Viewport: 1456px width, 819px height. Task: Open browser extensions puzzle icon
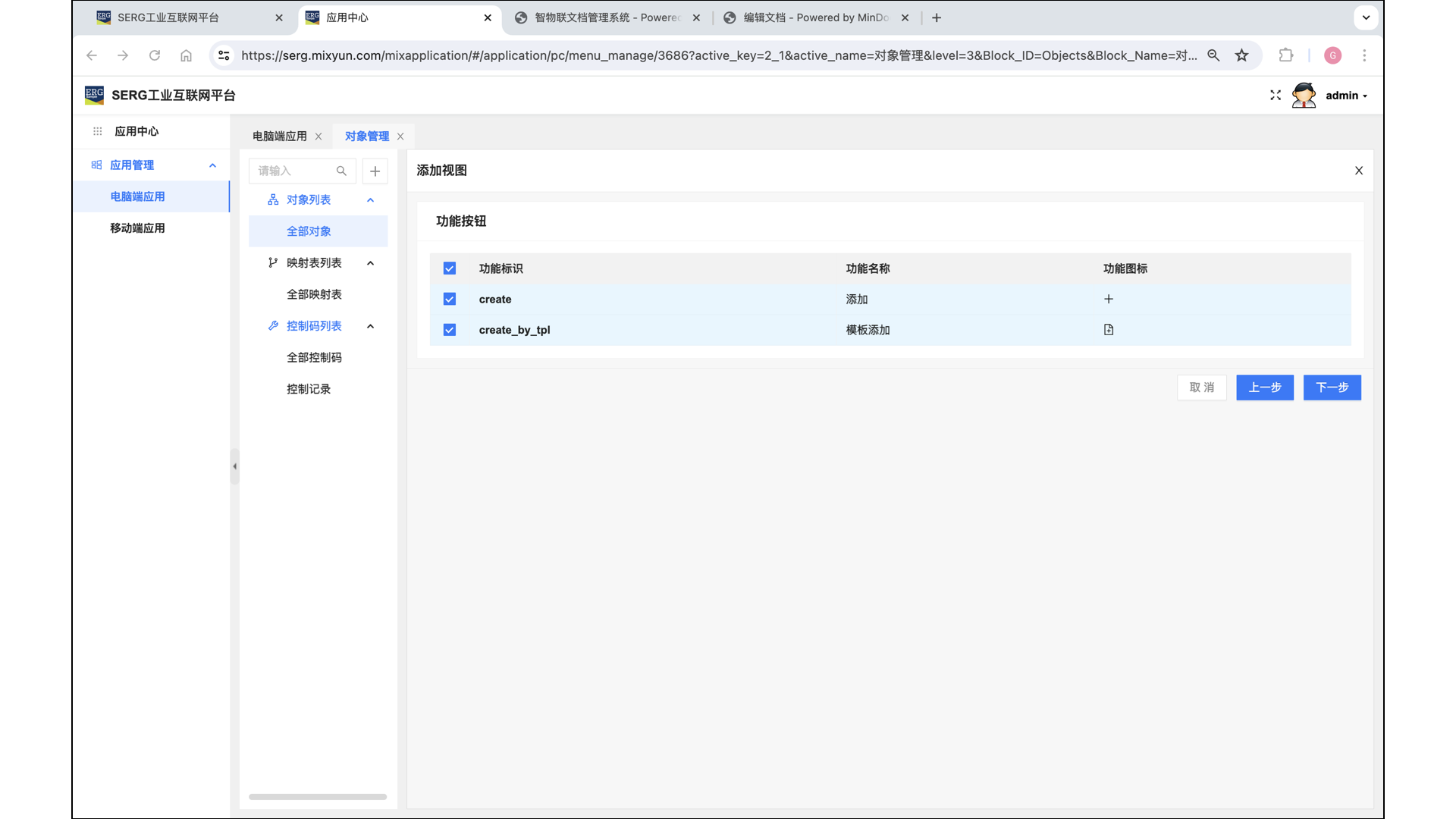1286,55
